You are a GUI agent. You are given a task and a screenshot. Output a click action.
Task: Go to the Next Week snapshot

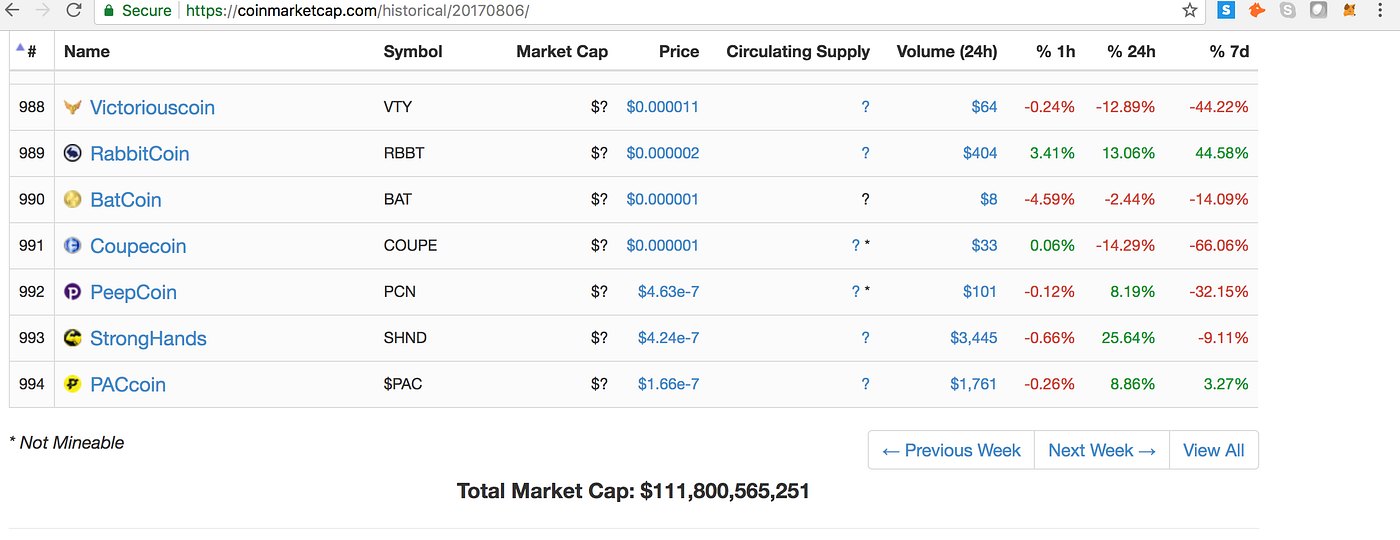pos(1102,450)
